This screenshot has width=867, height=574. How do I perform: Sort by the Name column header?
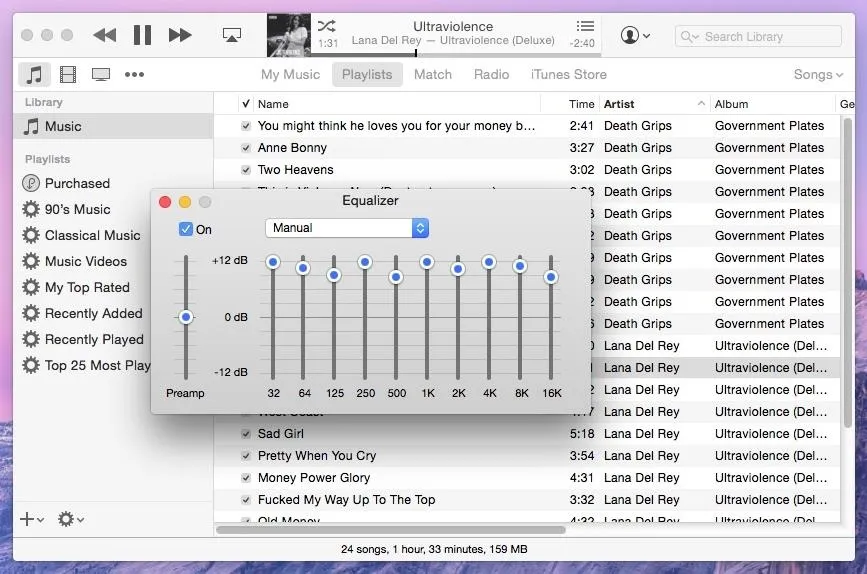[x=396, y=104]
